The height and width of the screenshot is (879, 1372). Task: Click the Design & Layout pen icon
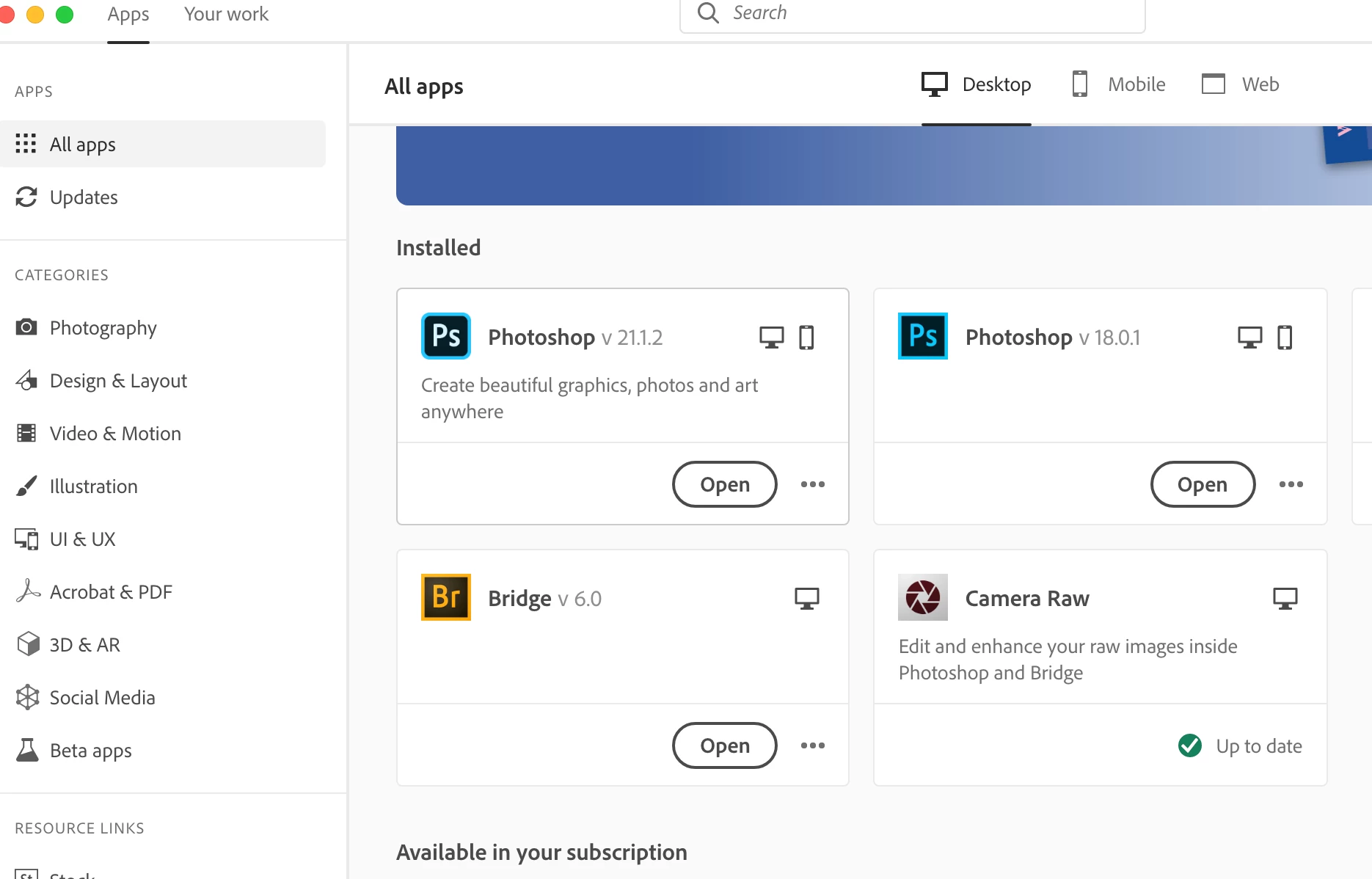coord(26,380)
